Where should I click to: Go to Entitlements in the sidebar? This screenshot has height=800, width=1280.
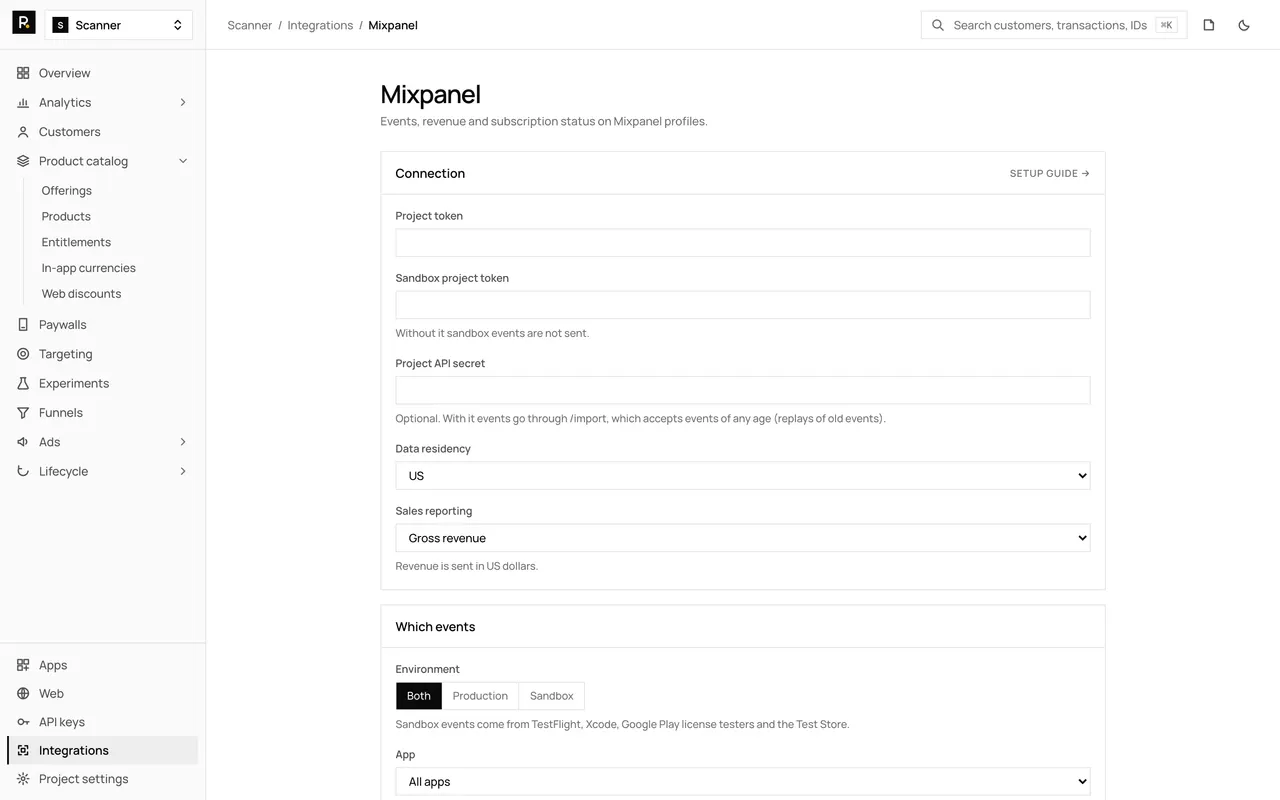tap(76, 243)
